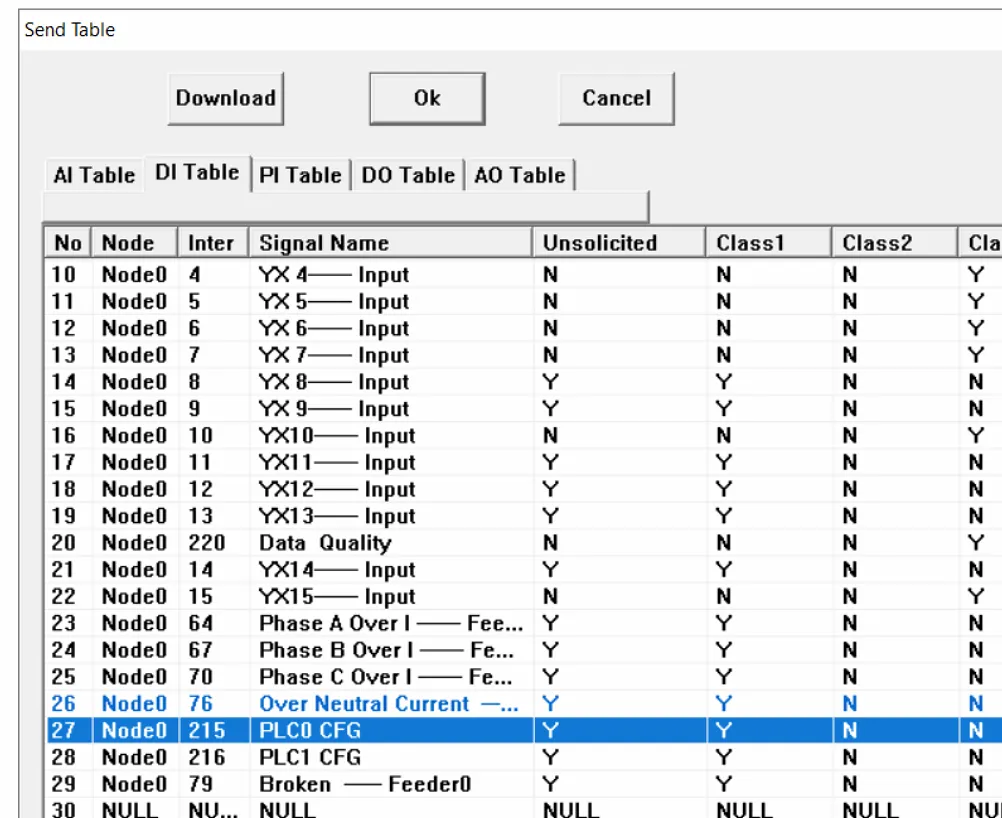Click the 'YX 7—— Input' entry
The image size is (1002, 818).
(334, 355)
